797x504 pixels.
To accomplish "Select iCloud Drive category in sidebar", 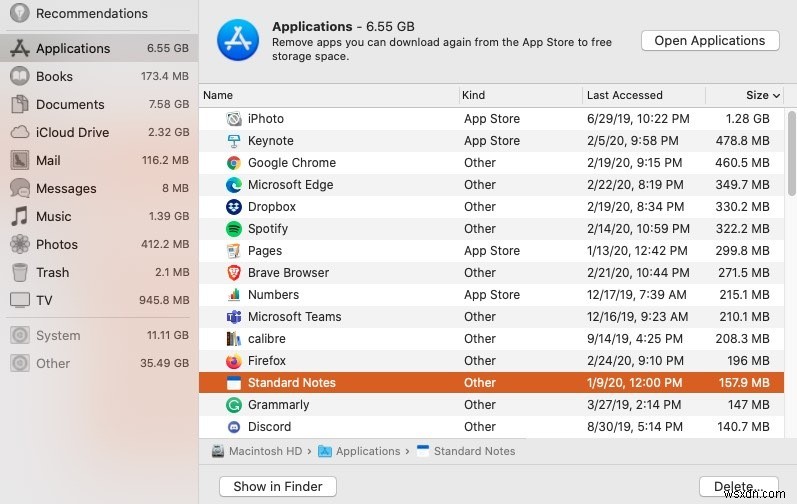I will point(99,132).
